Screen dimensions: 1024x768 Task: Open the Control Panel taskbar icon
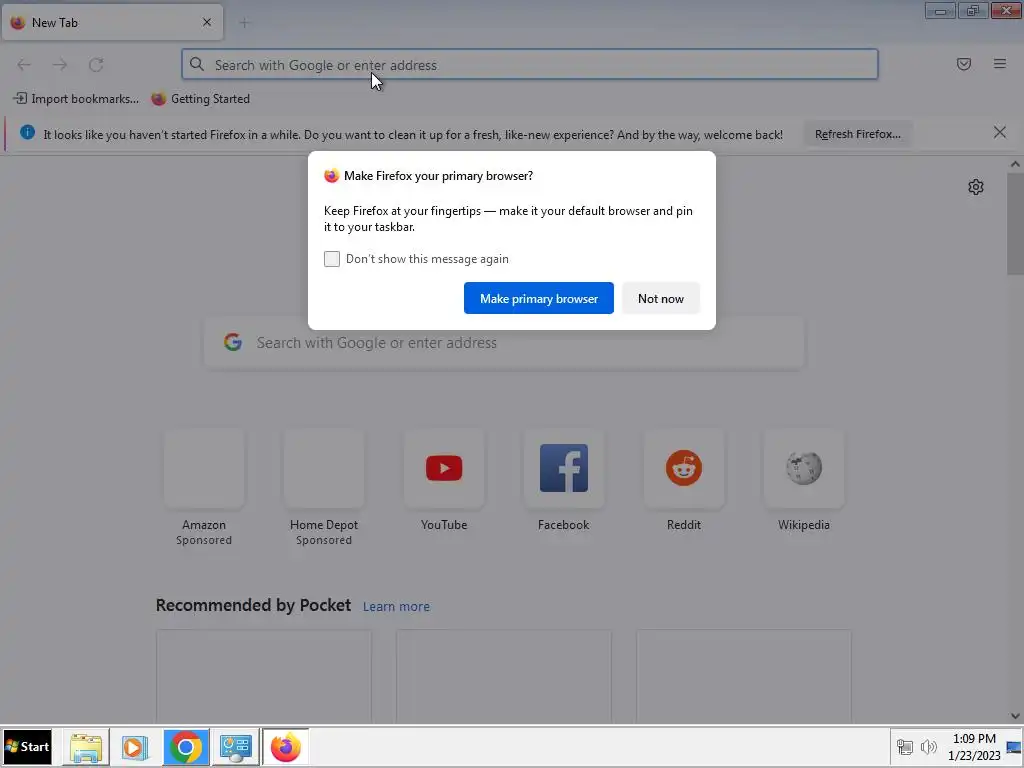click(x=236, y=747)
